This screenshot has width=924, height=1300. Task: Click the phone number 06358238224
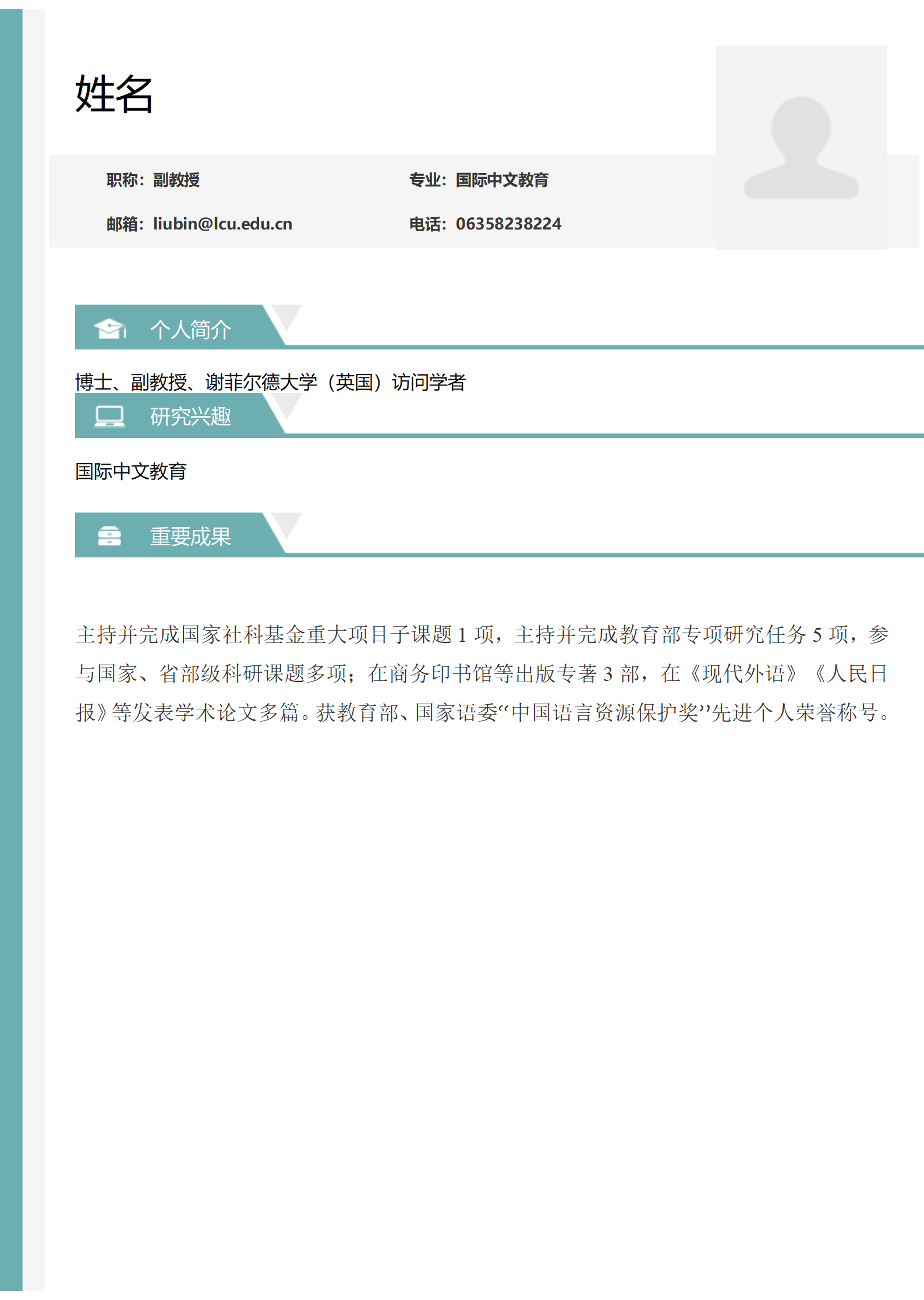[x=508, y=224]
